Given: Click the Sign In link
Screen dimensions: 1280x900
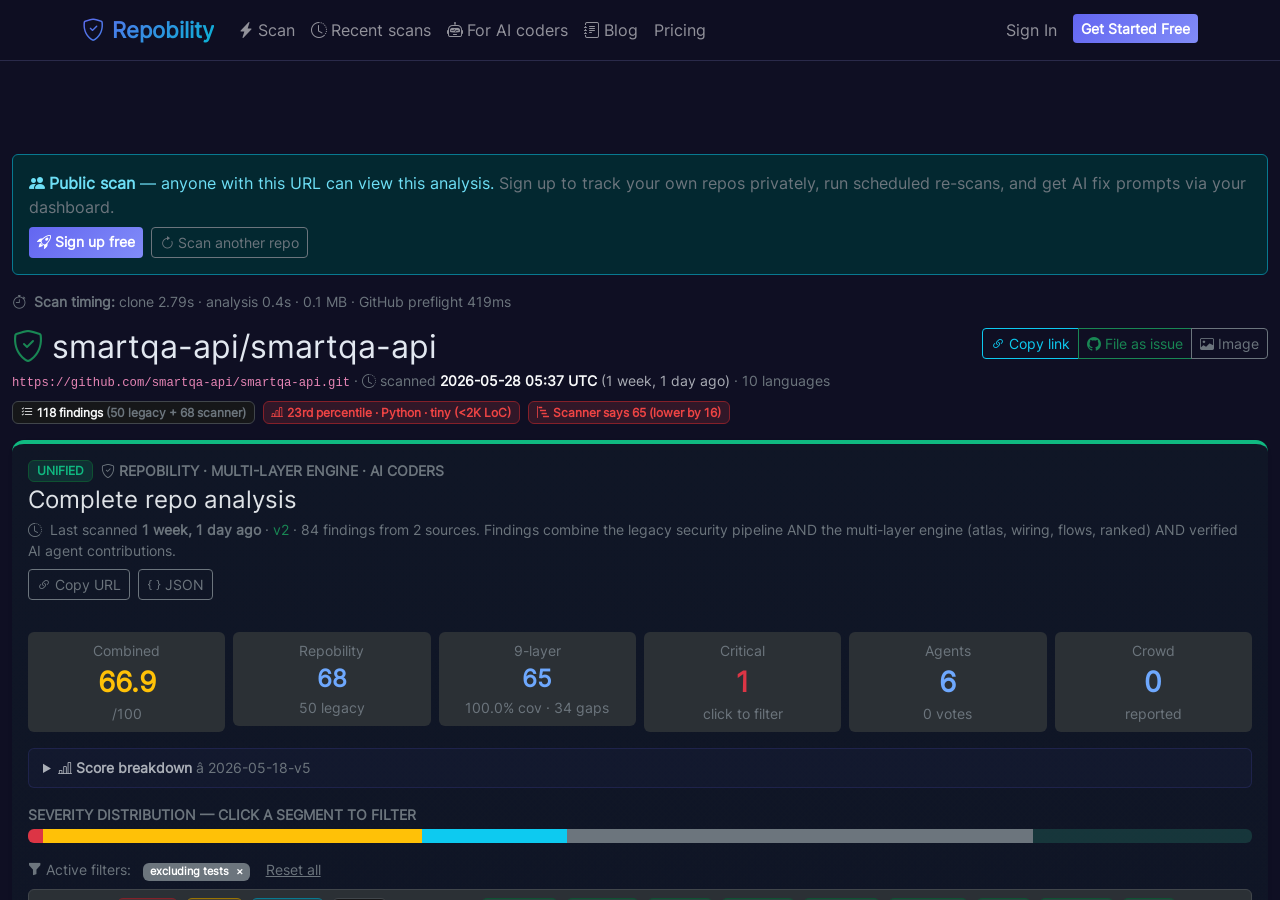Looking at the screenshot, I should click(1031, 30).
